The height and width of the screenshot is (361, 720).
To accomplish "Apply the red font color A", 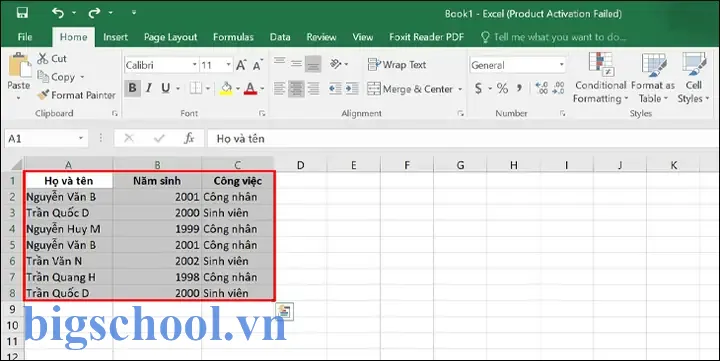I will (250, 88).
